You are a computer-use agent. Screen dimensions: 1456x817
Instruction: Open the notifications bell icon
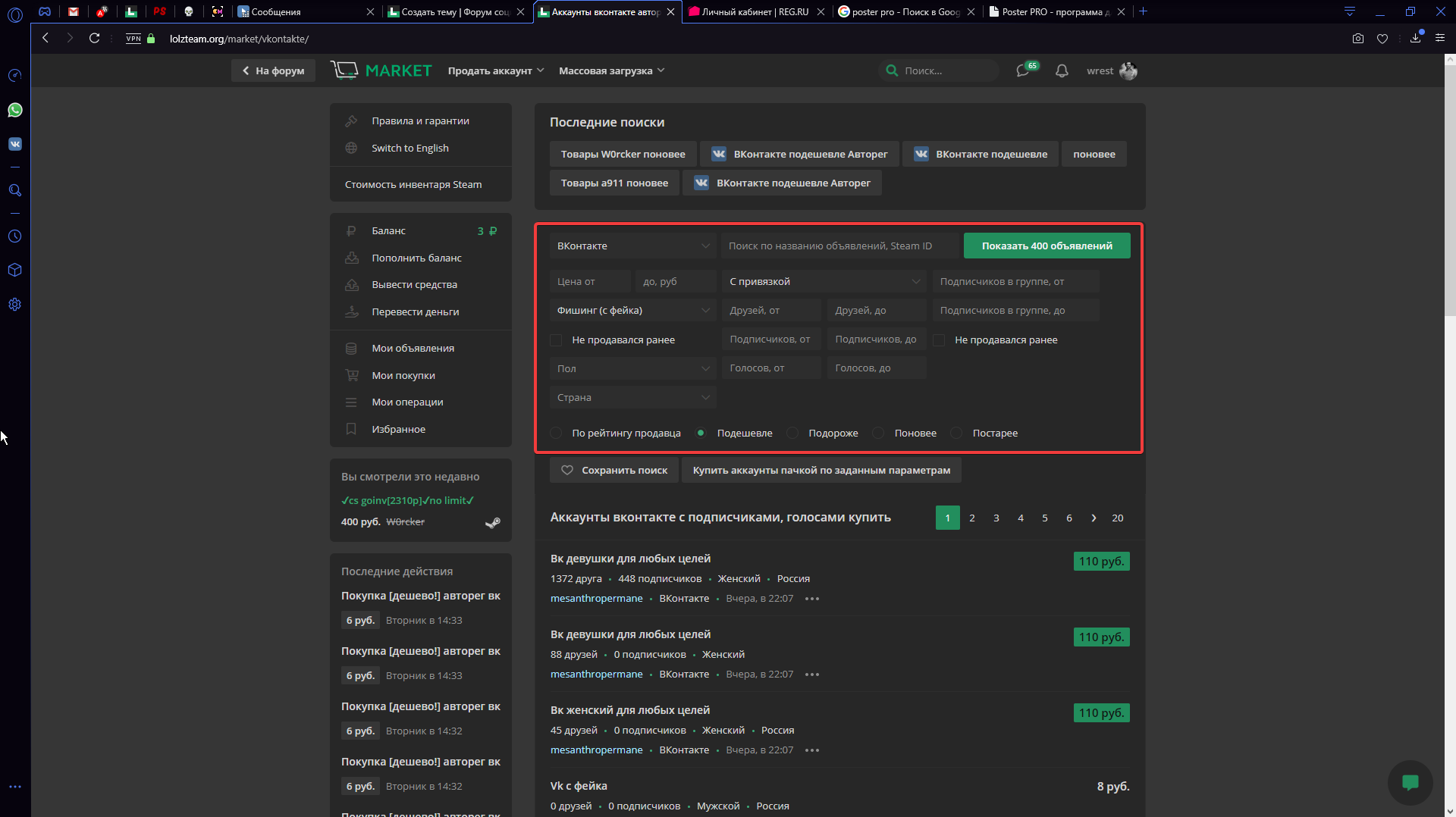click(x=1062, y=70)
